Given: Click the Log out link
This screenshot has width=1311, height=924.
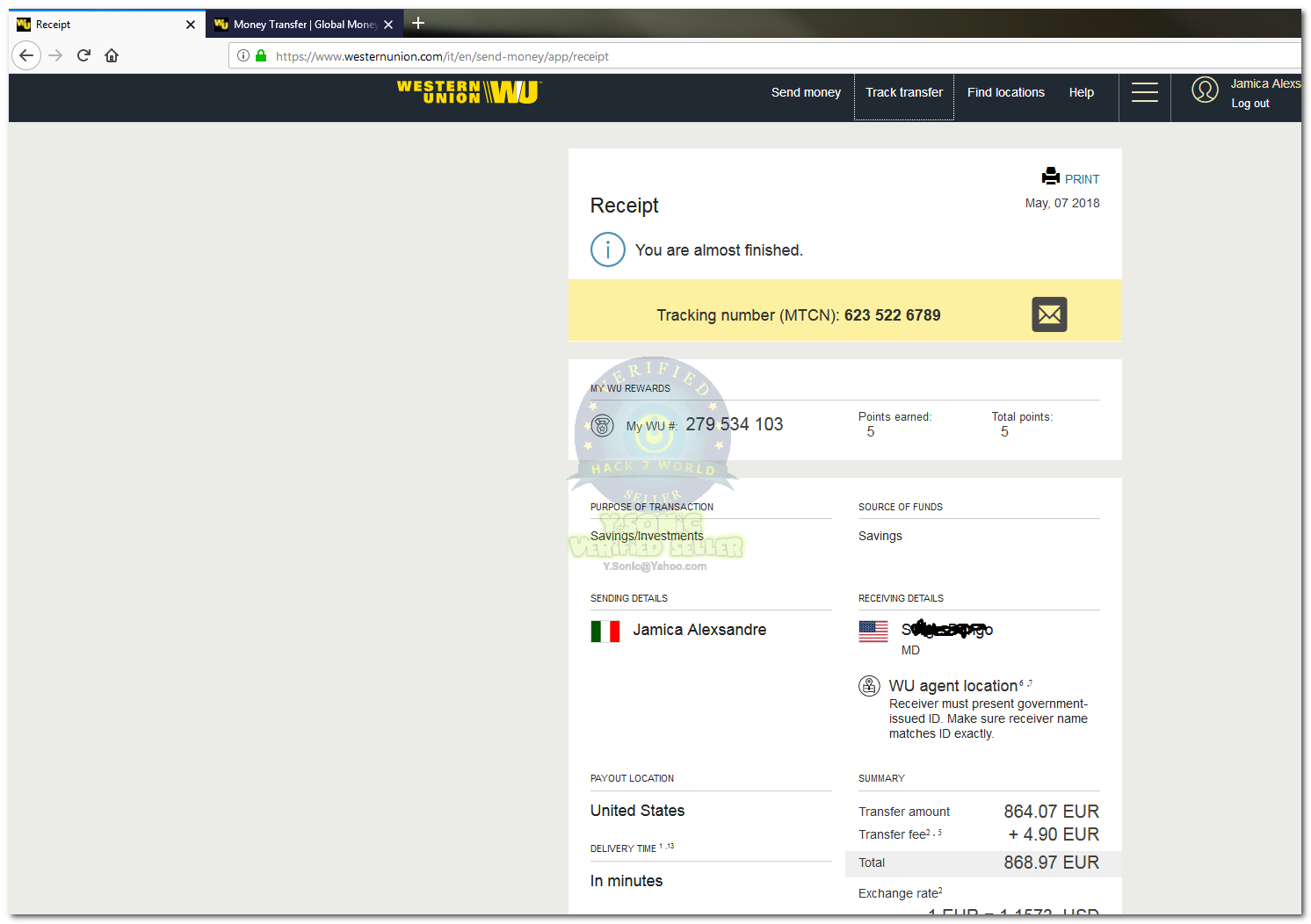Looking at the screenshot, I should point(1250,104).
